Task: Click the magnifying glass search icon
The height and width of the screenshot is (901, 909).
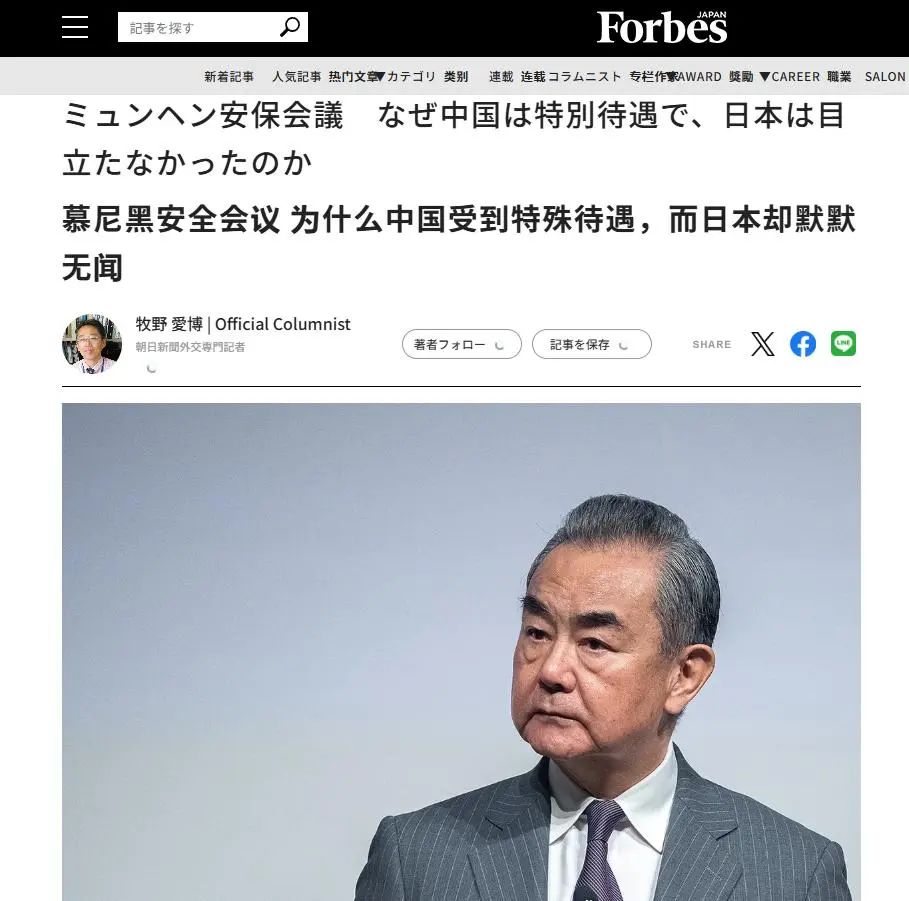Action: coord(290,27)
